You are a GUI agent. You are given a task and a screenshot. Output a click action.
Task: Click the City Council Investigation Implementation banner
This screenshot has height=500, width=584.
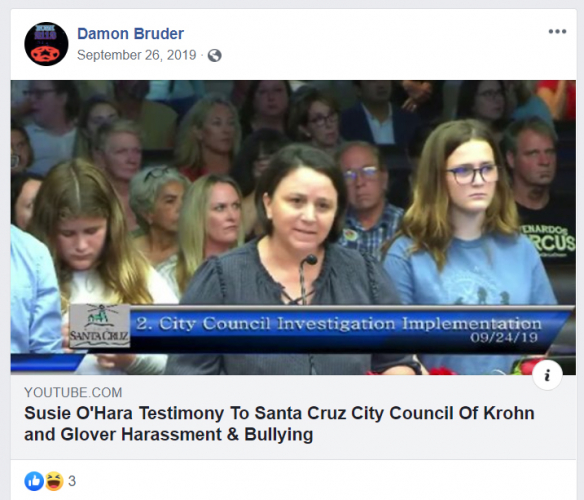click(338, 323)
